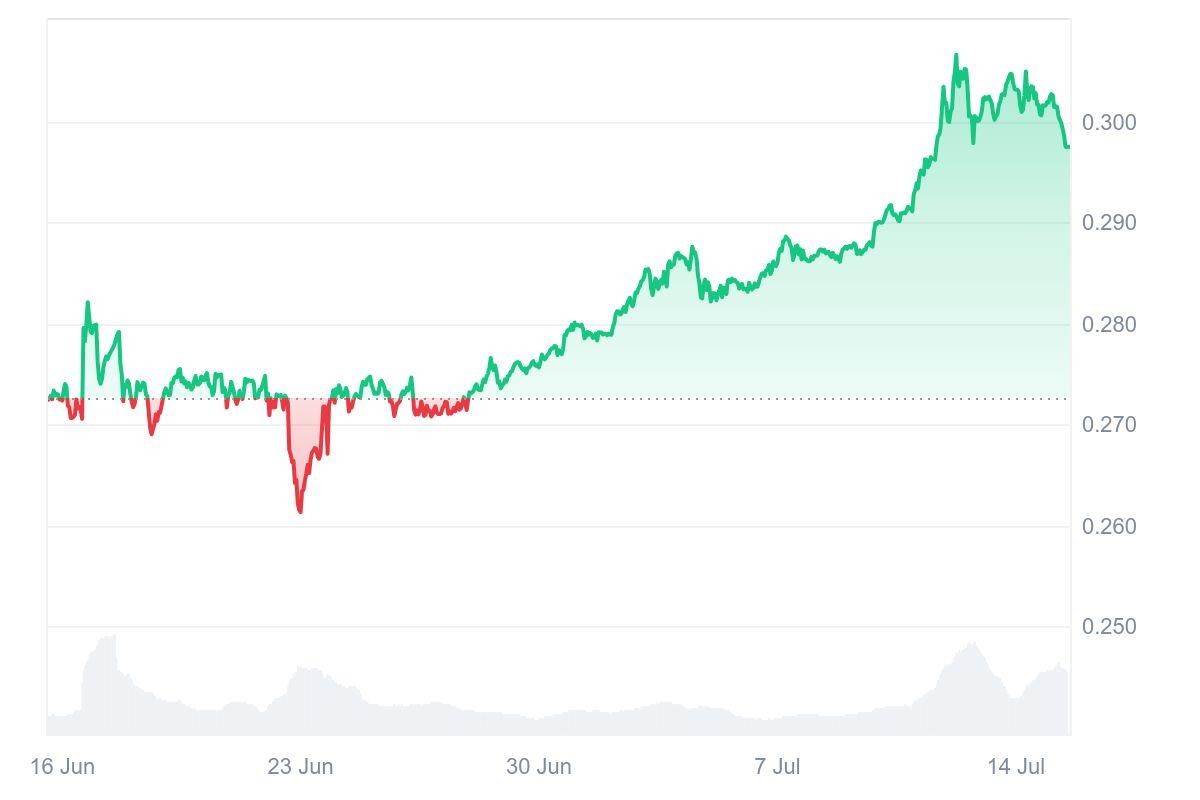Click the 0.260 price axis label
This screenshot has width=1200, height=800.
1109,526
